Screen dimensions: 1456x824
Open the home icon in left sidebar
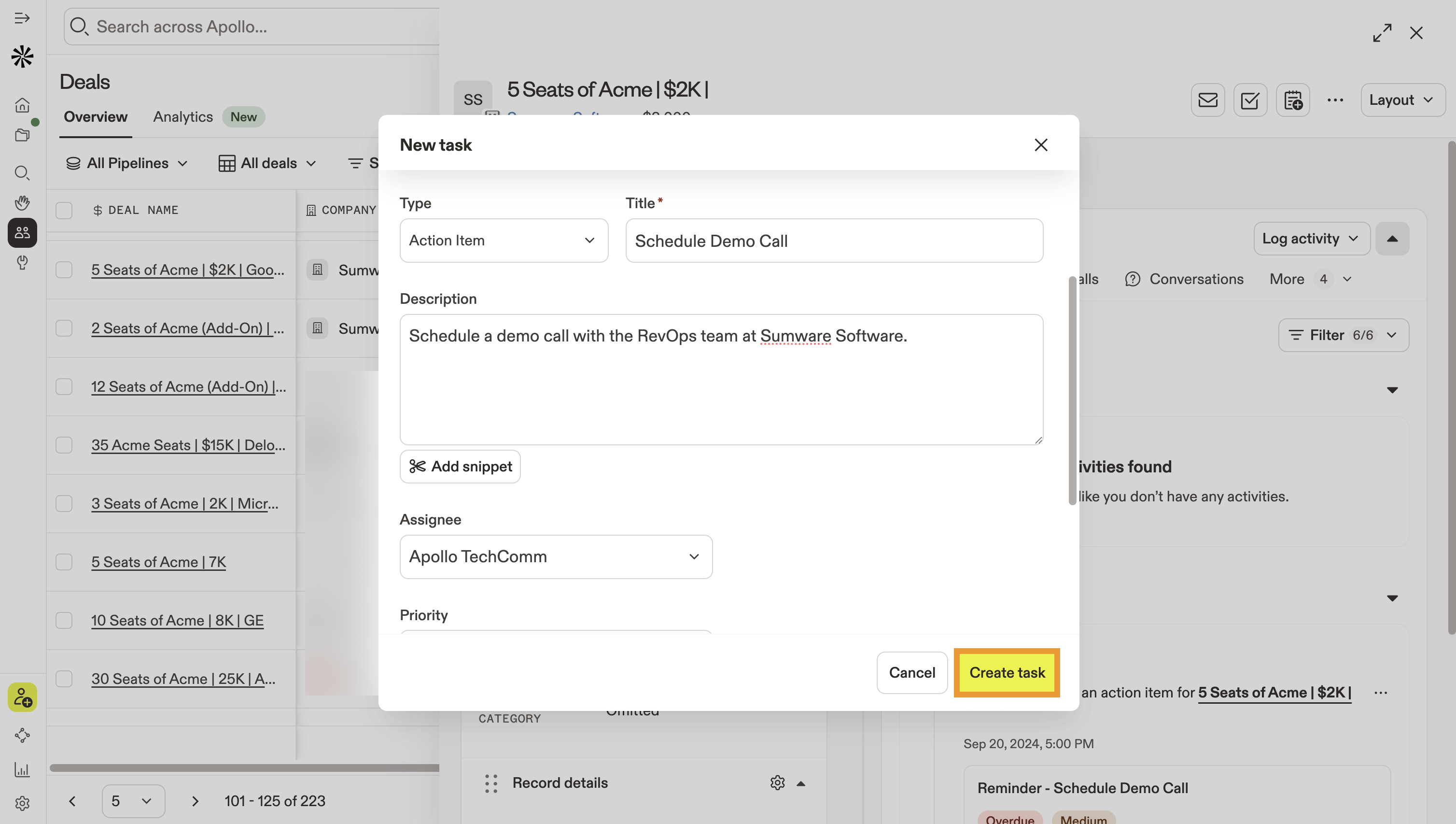(22, 105)
